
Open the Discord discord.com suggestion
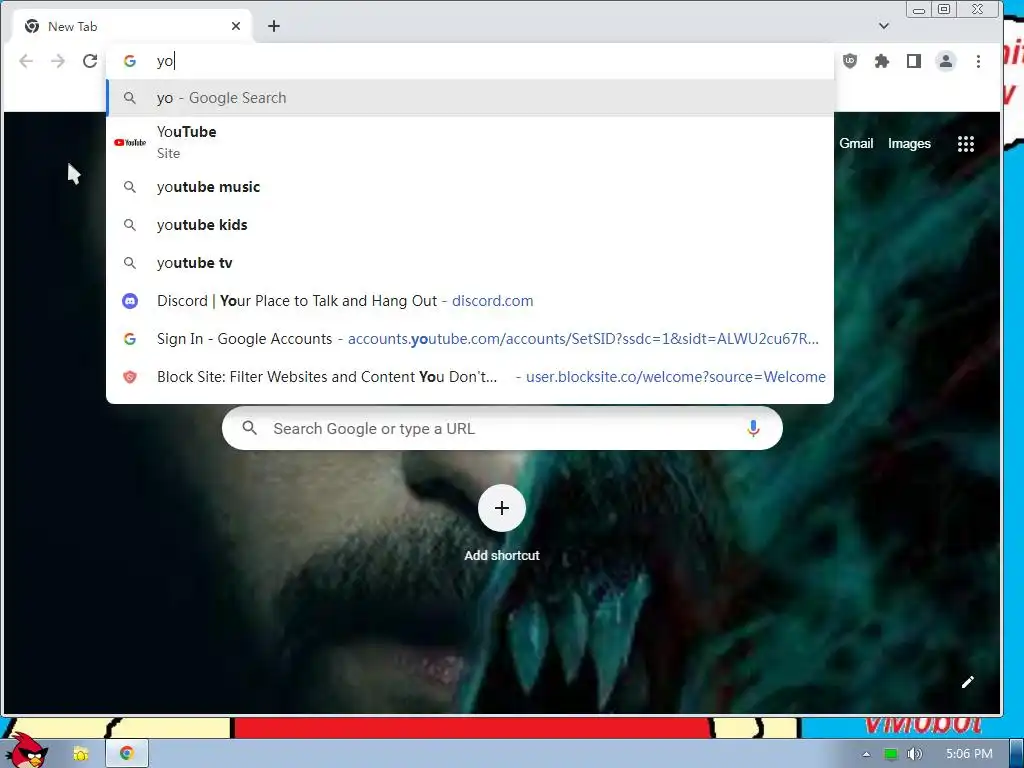[470, 300]
